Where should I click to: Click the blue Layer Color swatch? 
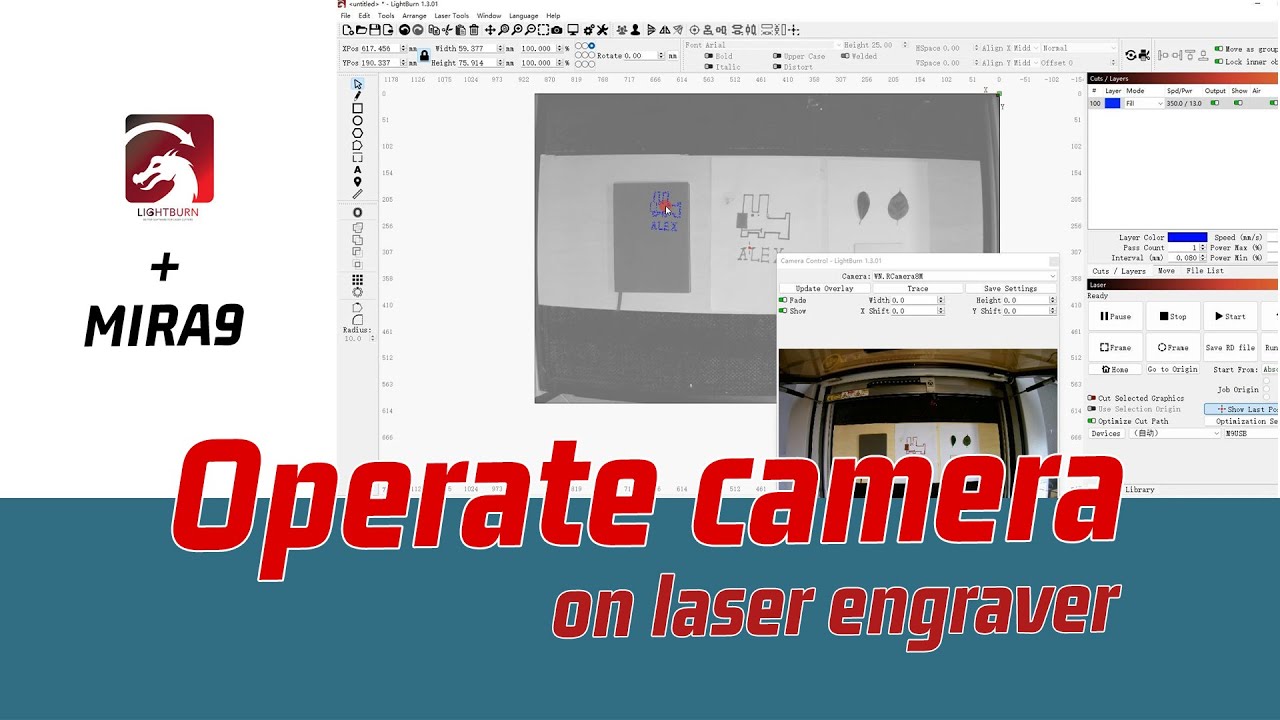pyautogui.click(x=1187, y=237)
